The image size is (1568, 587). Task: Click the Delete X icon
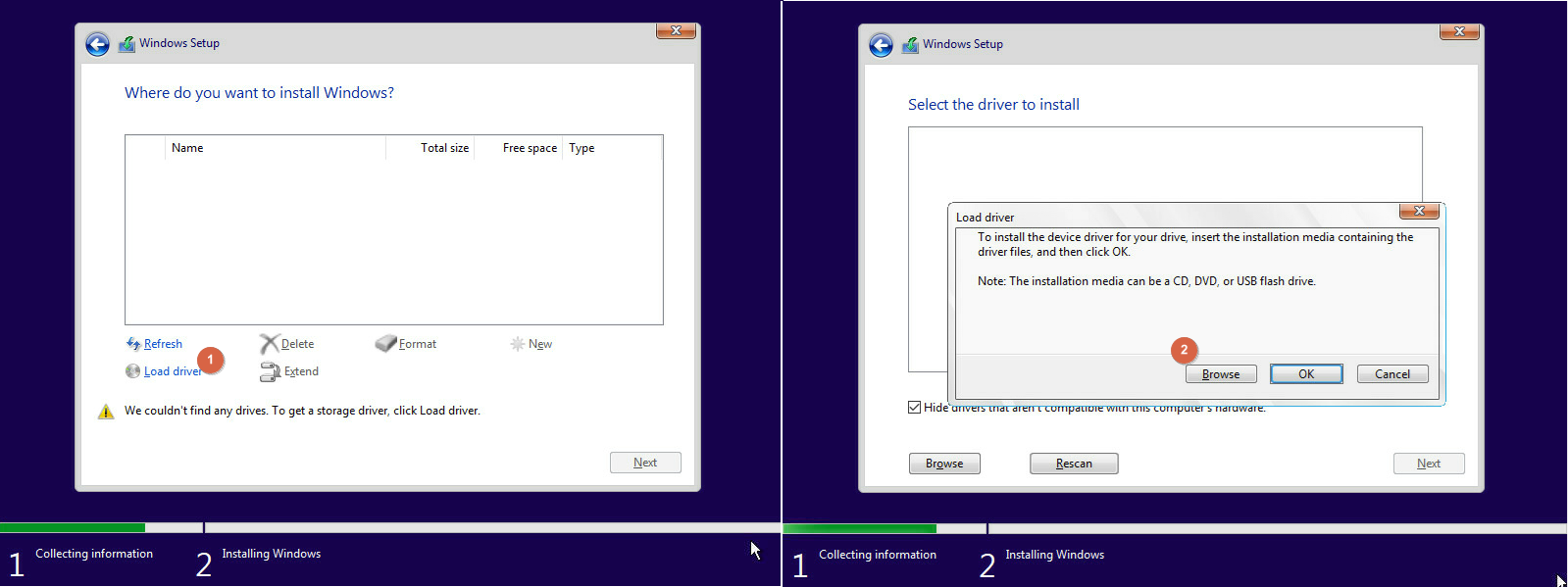[x=269, y=344]
